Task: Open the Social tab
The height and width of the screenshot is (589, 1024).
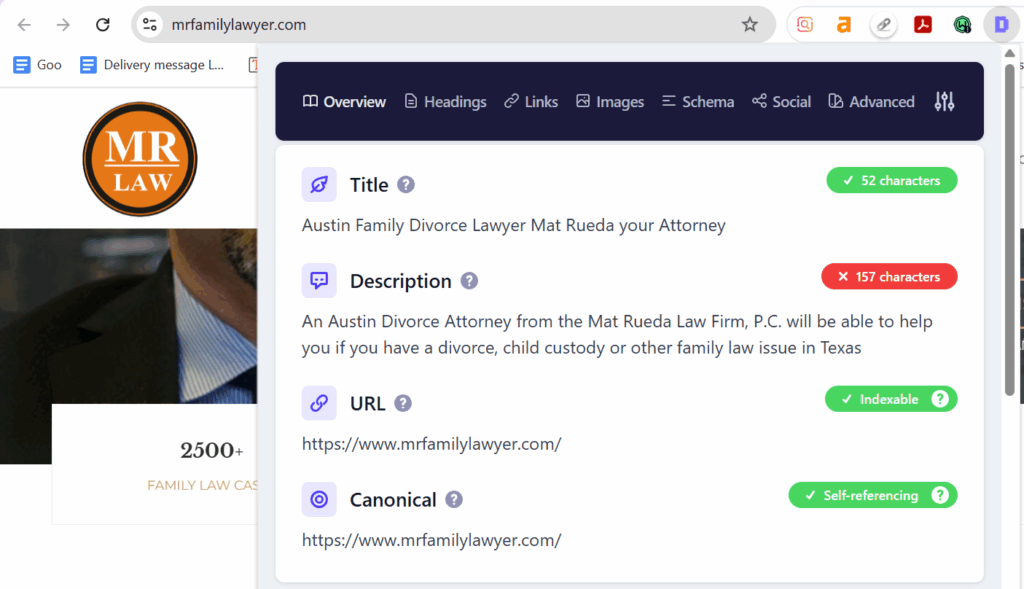Action: click(x=781, y=102)
